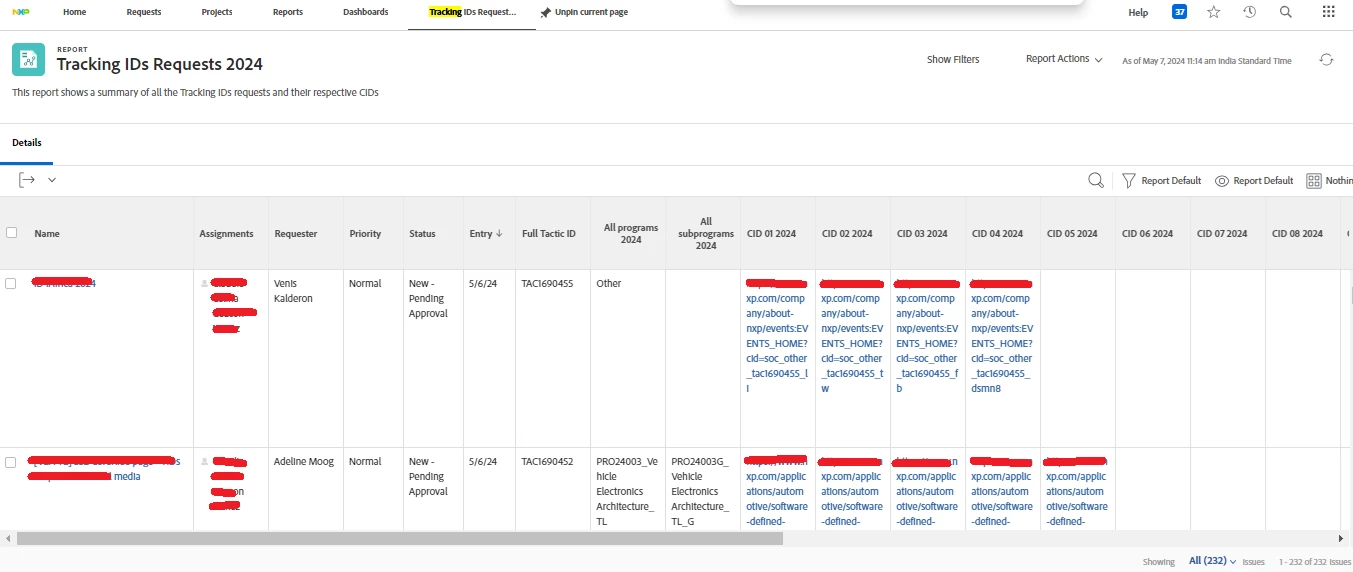Go to the Home menu

(74, 12)
